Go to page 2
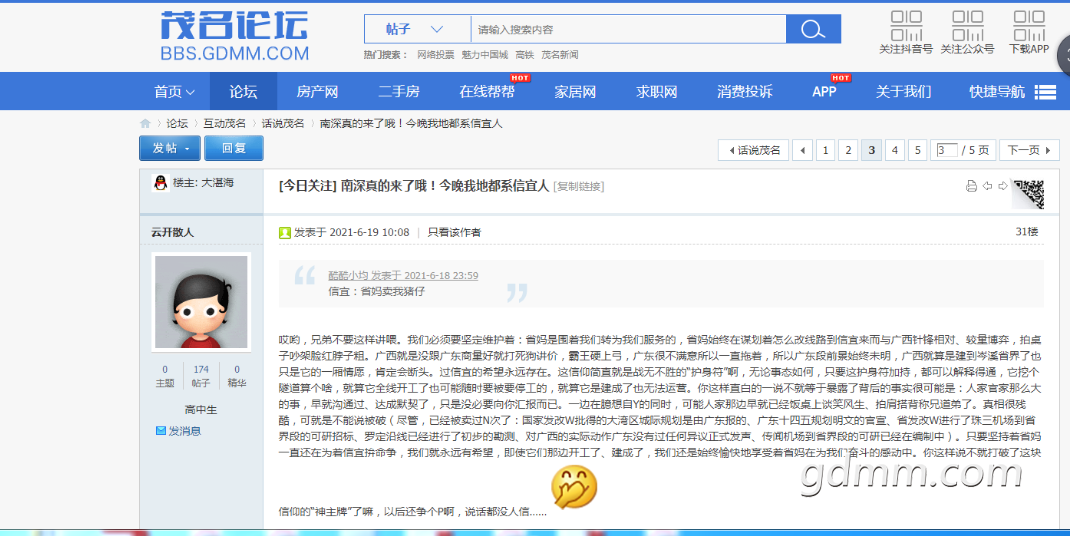Screen dimensions: 1070x536 point(848,150)
